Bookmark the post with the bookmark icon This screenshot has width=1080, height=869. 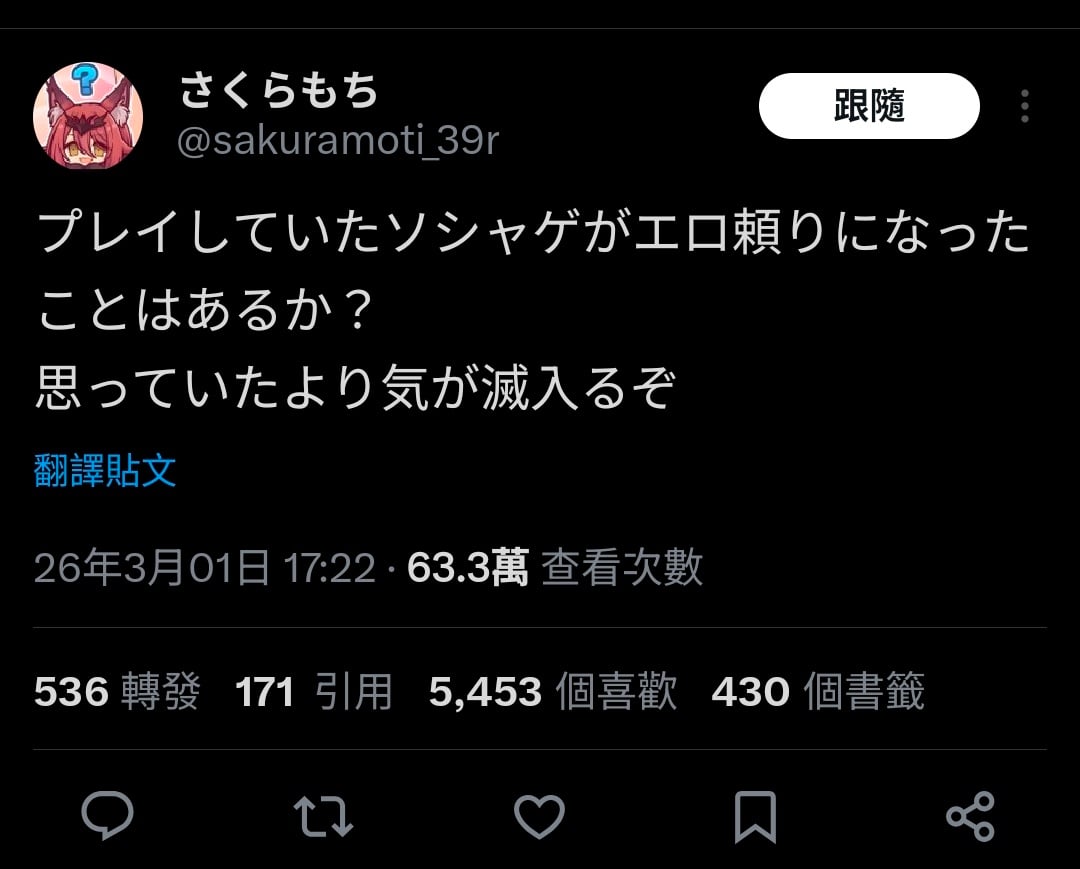[x=756, y=817]
